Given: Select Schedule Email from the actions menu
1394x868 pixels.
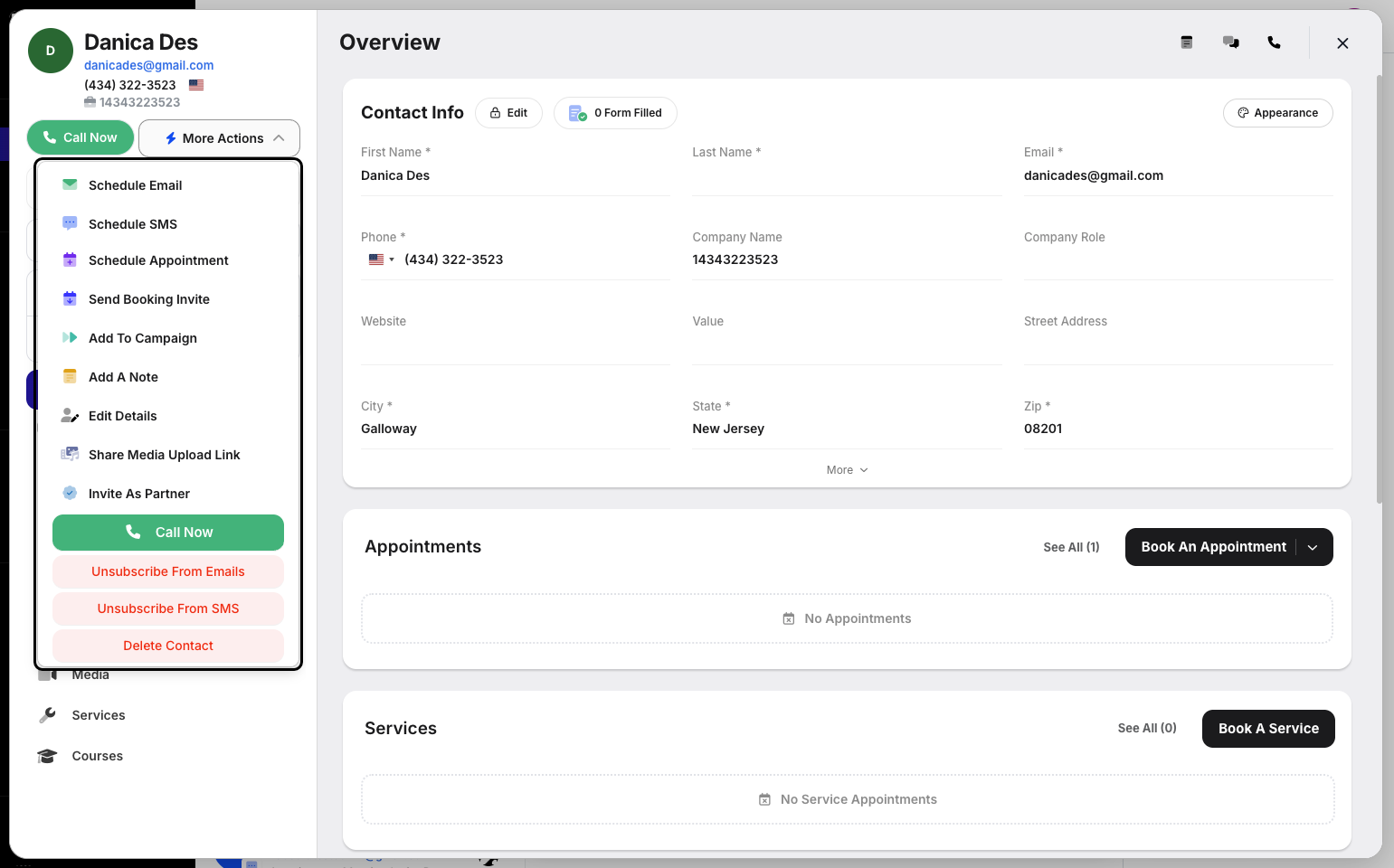Looking at the screenshot, I should pos(168,185).
